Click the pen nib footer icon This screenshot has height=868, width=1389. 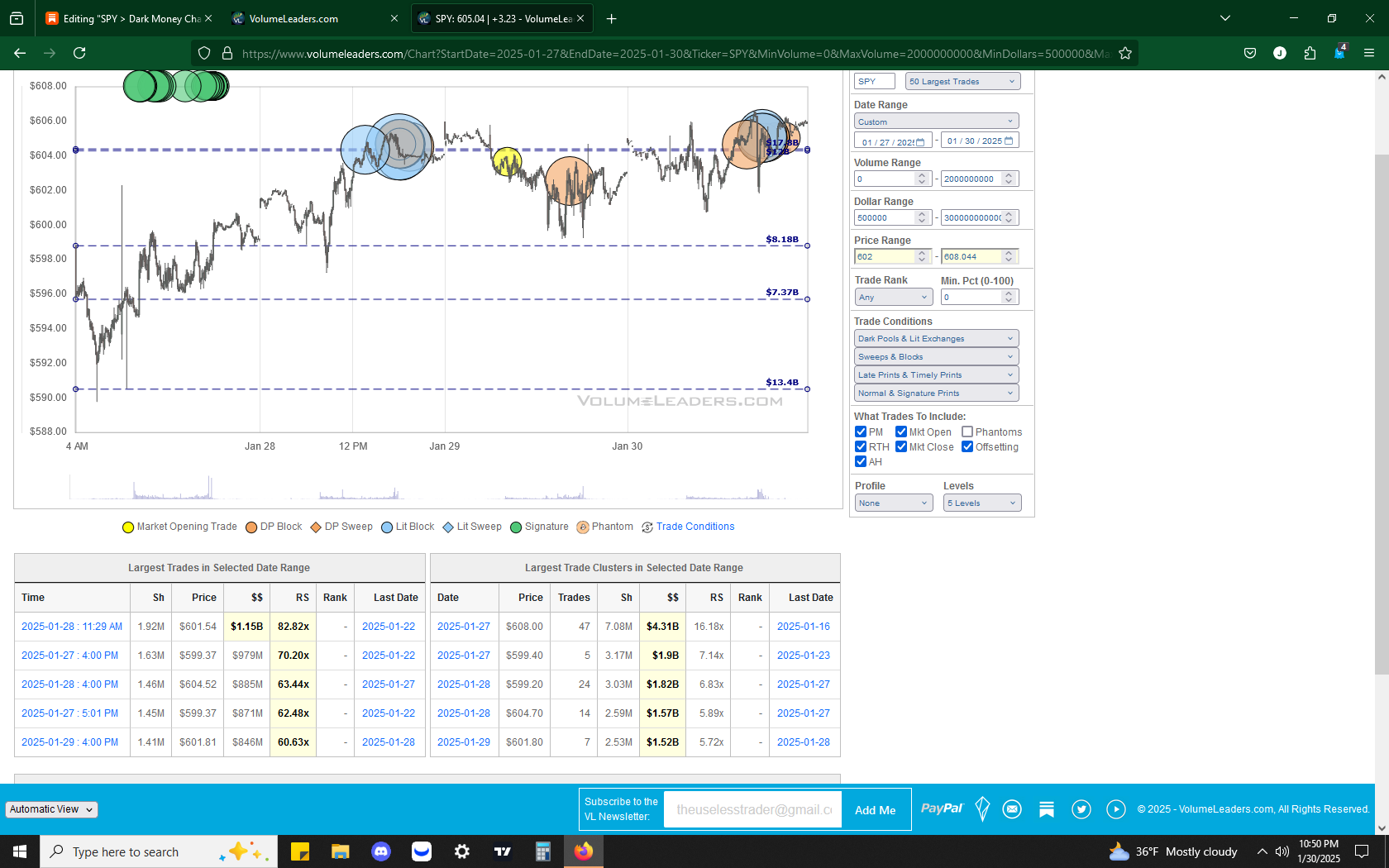click(x=982, y=808)
